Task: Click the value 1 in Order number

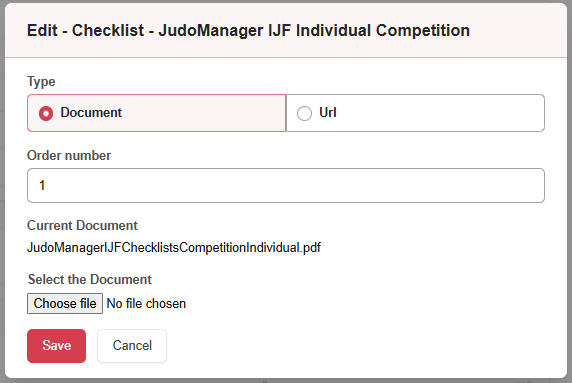Action: point(42,185)
